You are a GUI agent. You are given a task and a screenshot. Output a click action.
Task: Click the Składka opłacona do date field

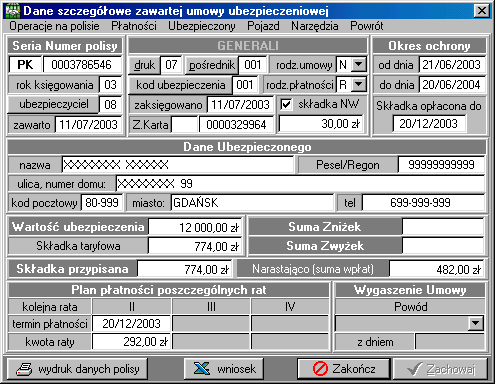pos(429,124)
